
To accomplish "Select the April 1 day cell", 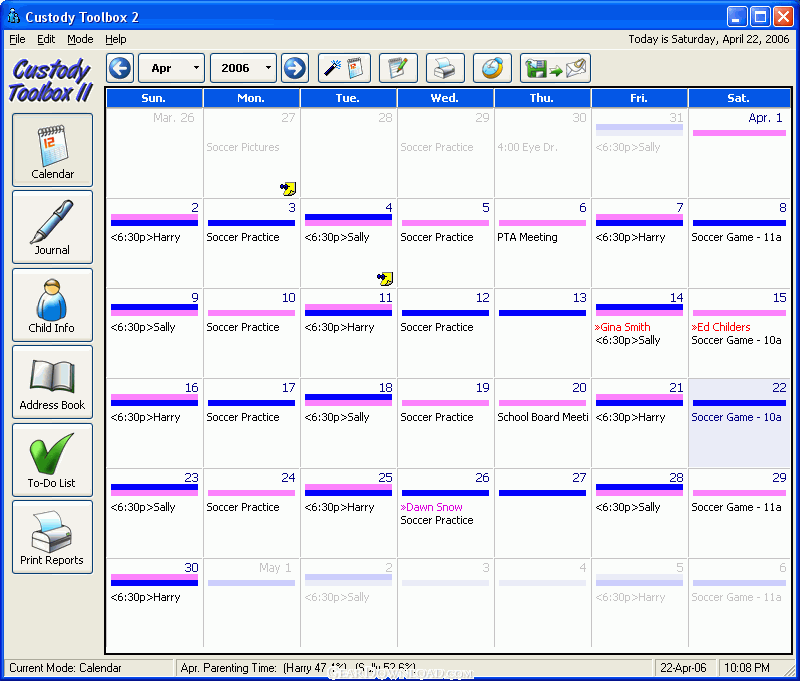I will (x=739, y=153).
